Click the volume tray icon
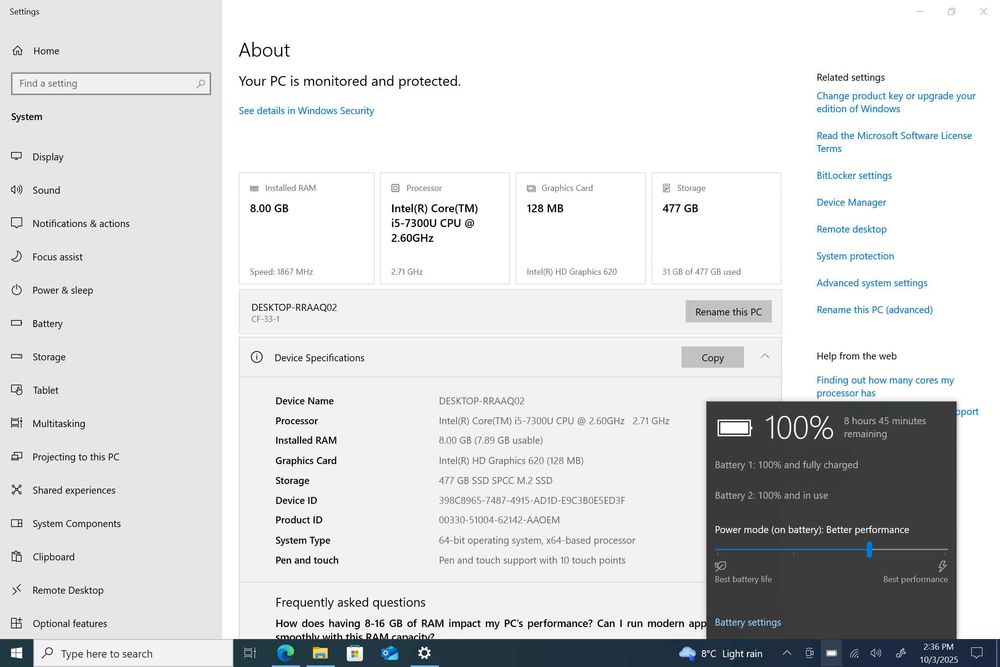This screenshot has height=667, width=1000. pyautogui.click(x=876, y=653)
